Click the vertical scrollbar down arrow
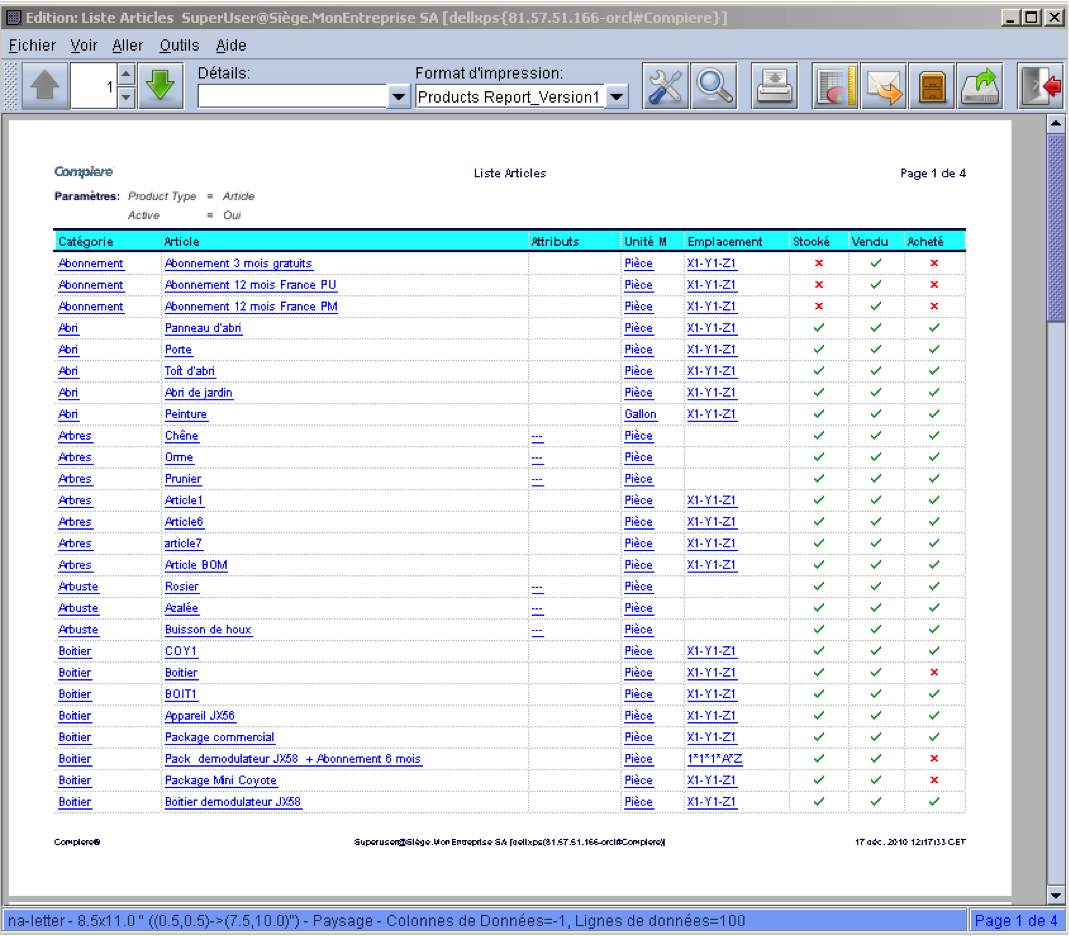 point(1055,894)
